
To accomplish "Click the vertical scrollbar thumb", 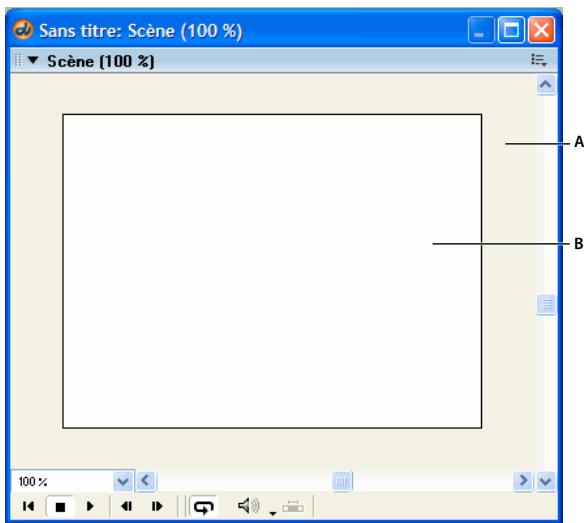I will (x=546, y=304).
